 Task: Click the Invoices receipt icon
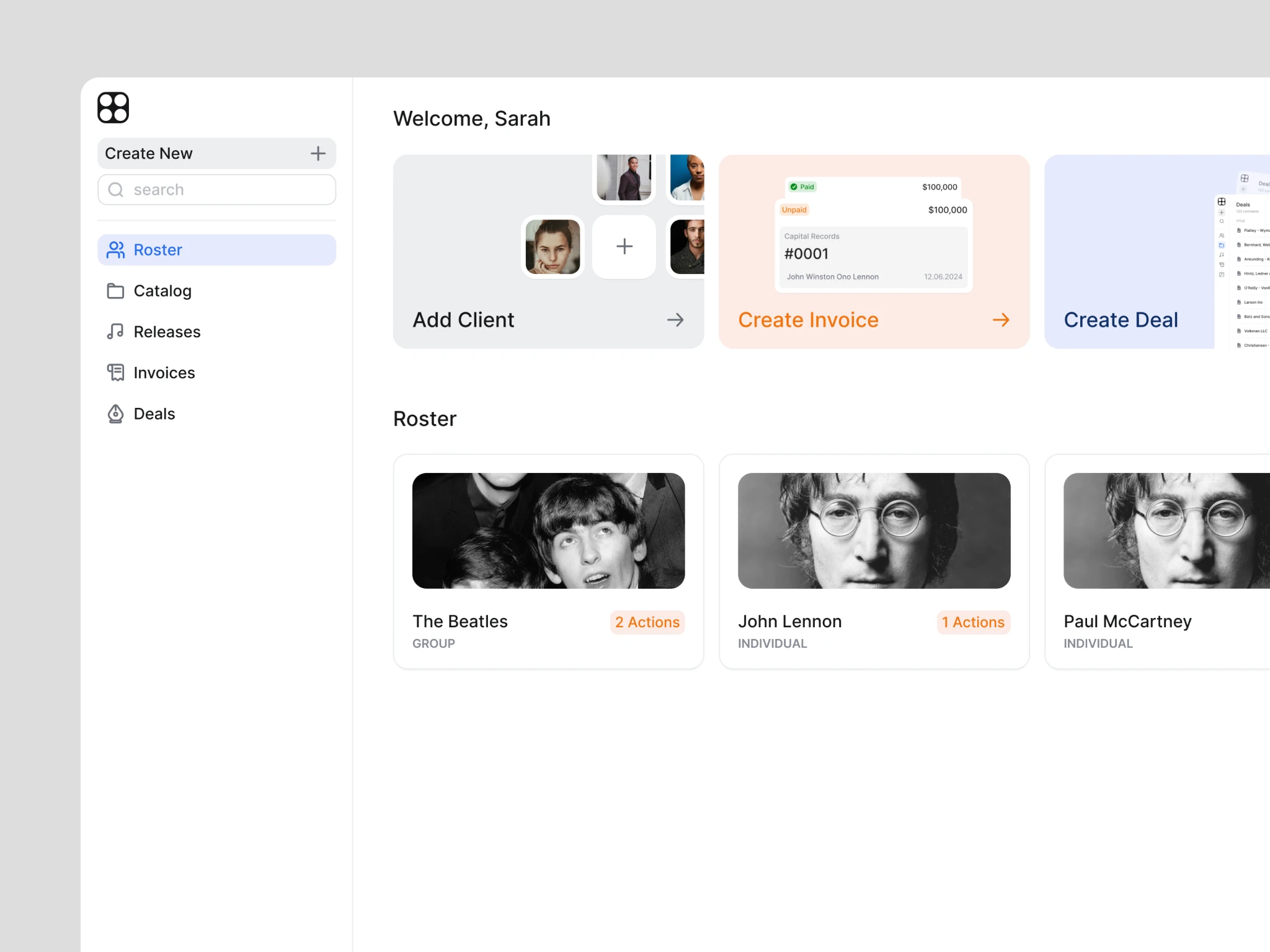[115, 372]
